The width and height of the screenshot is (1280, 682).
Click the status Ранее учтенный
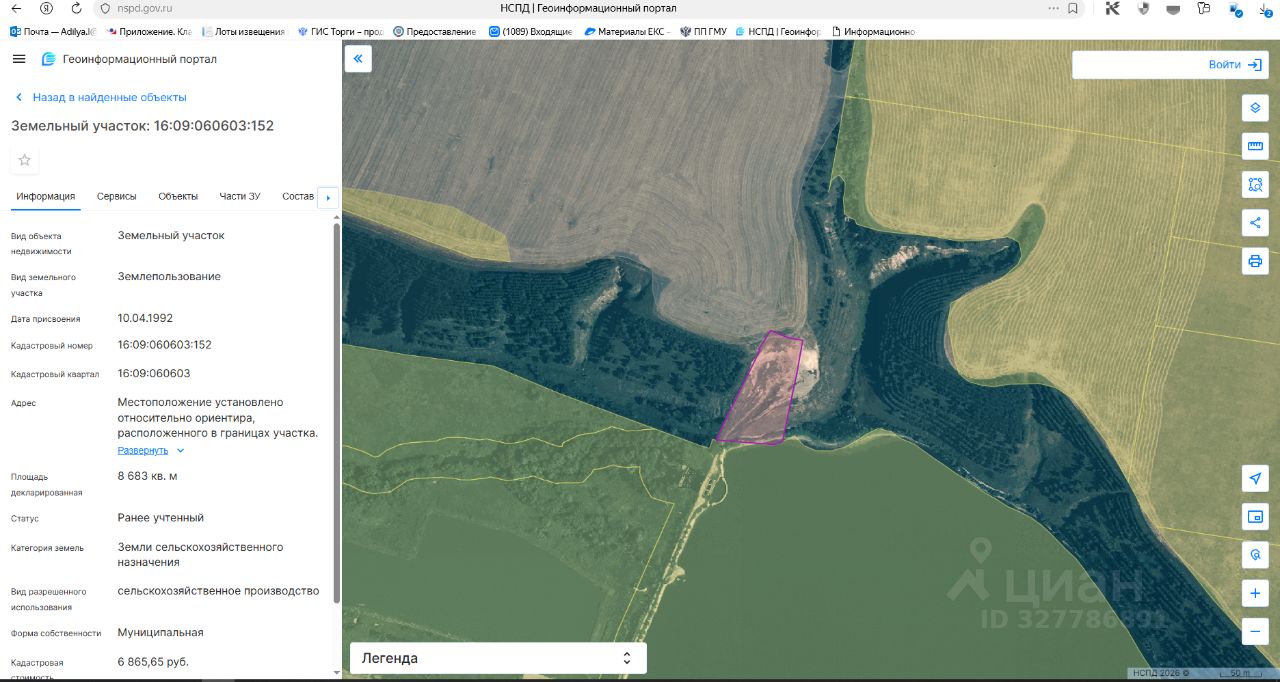click(x=161, y=518)
